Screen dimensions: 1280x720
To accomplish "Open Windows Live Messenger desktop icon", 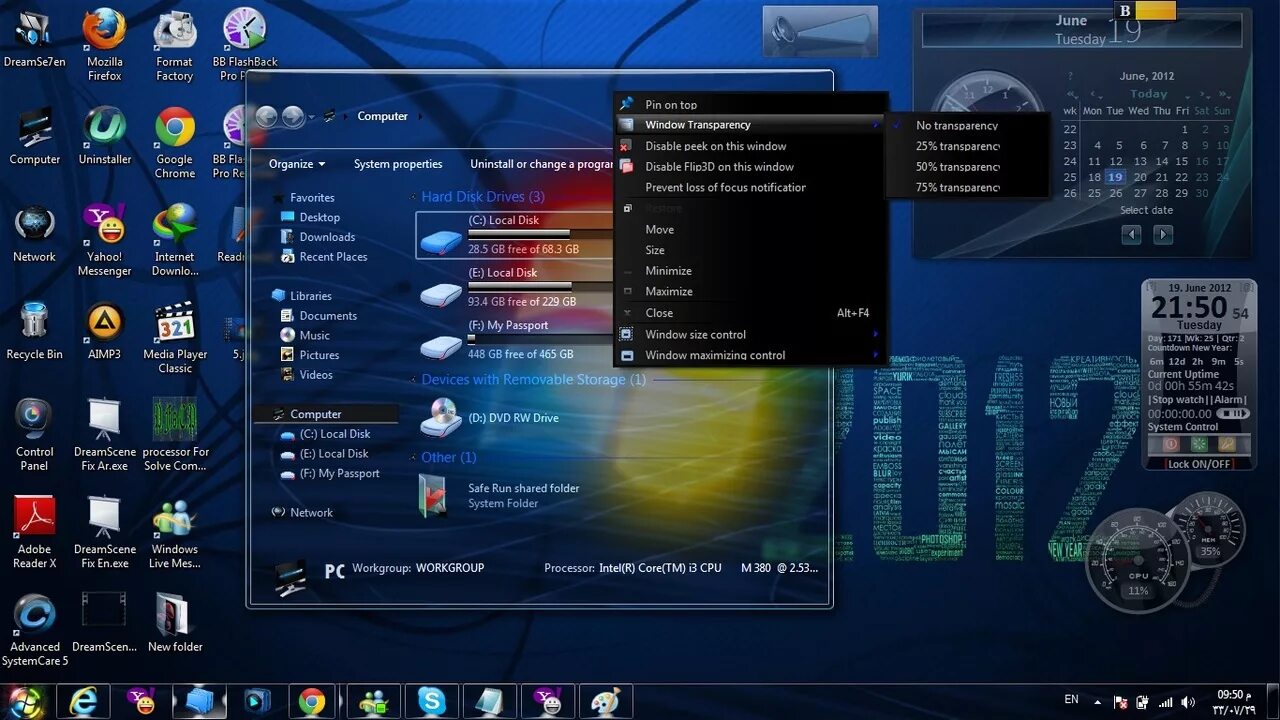I will 174,533.
